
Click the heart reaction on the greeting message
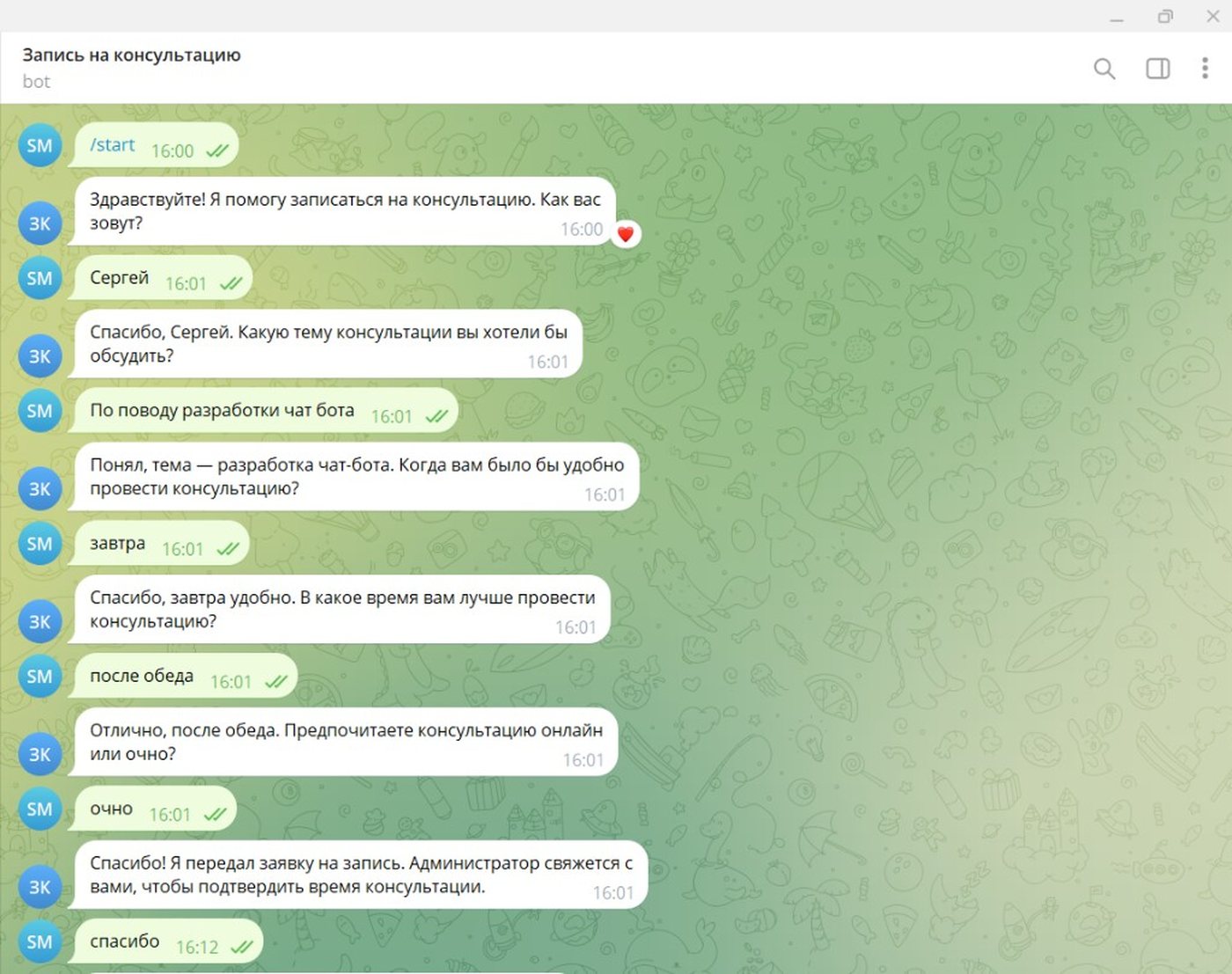pos(626,234)
